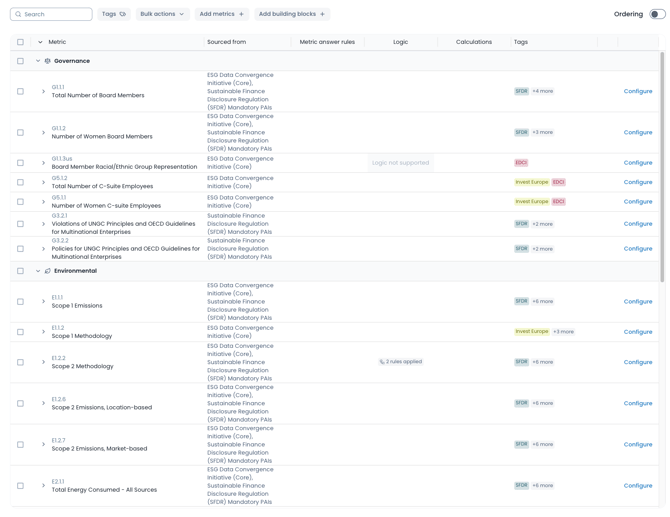Click +4 more tags on Board Members row

point(543,91)
